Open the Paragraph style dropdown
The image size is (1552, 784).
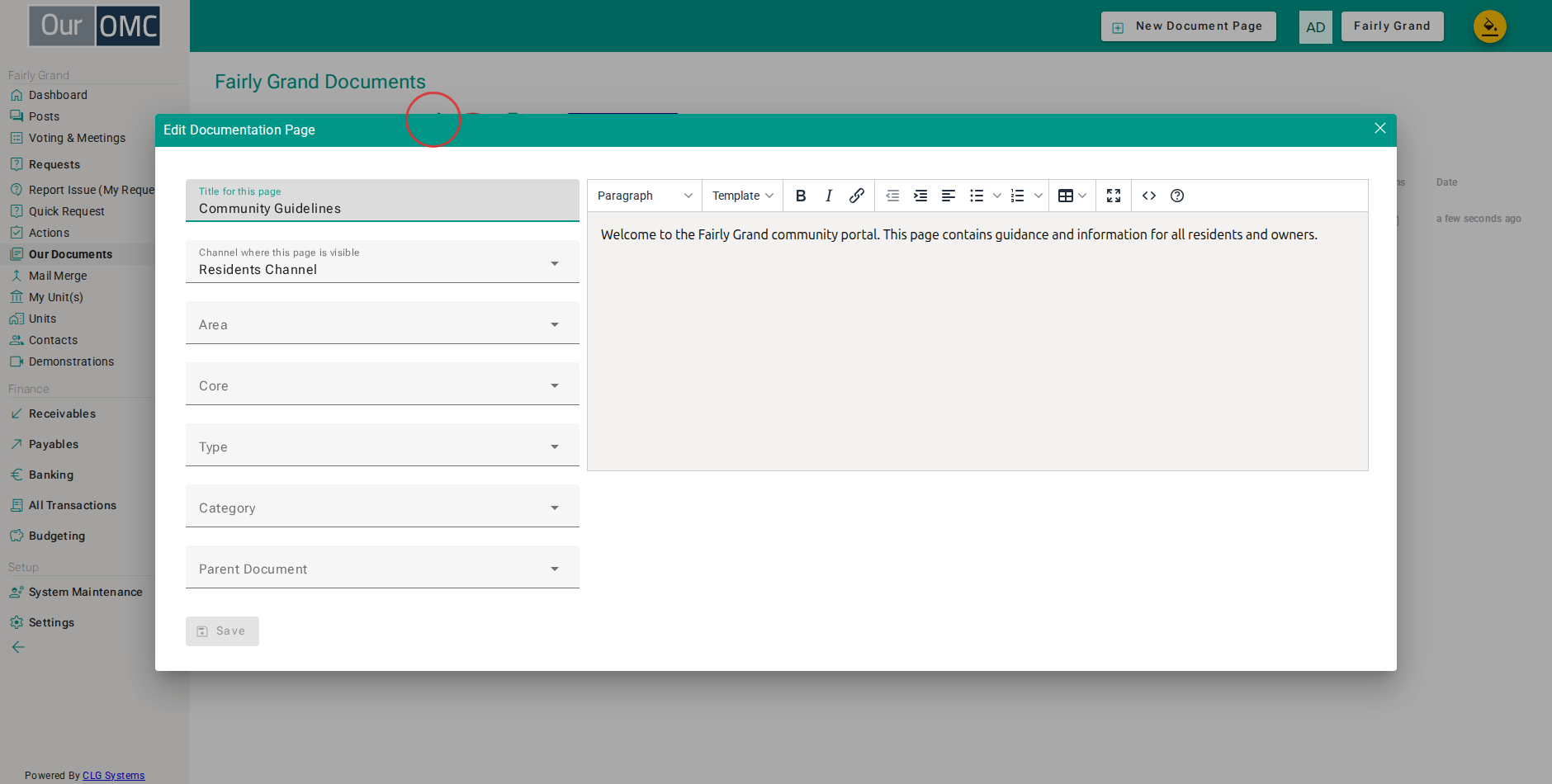click(645, 196)
